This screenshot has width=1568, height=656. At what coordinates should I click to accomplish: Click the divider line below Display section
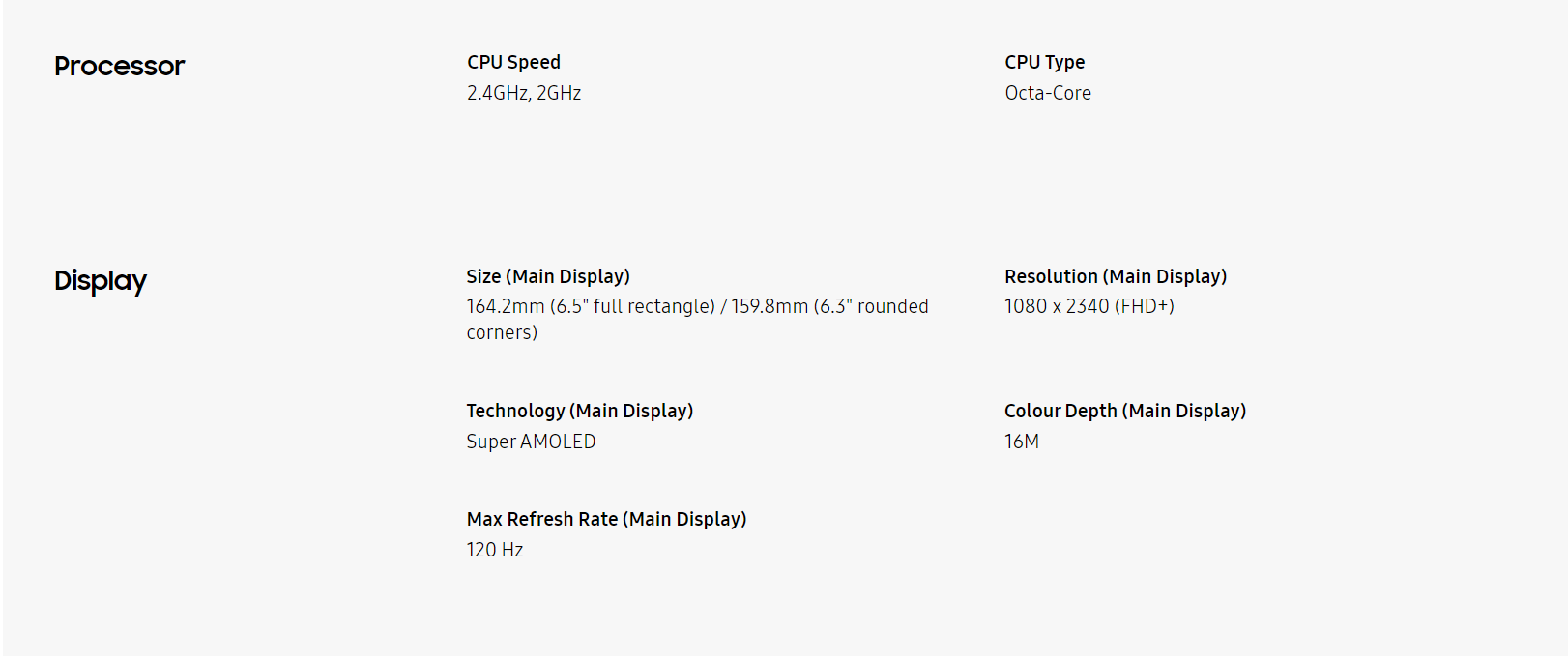(x=785, y=642)
